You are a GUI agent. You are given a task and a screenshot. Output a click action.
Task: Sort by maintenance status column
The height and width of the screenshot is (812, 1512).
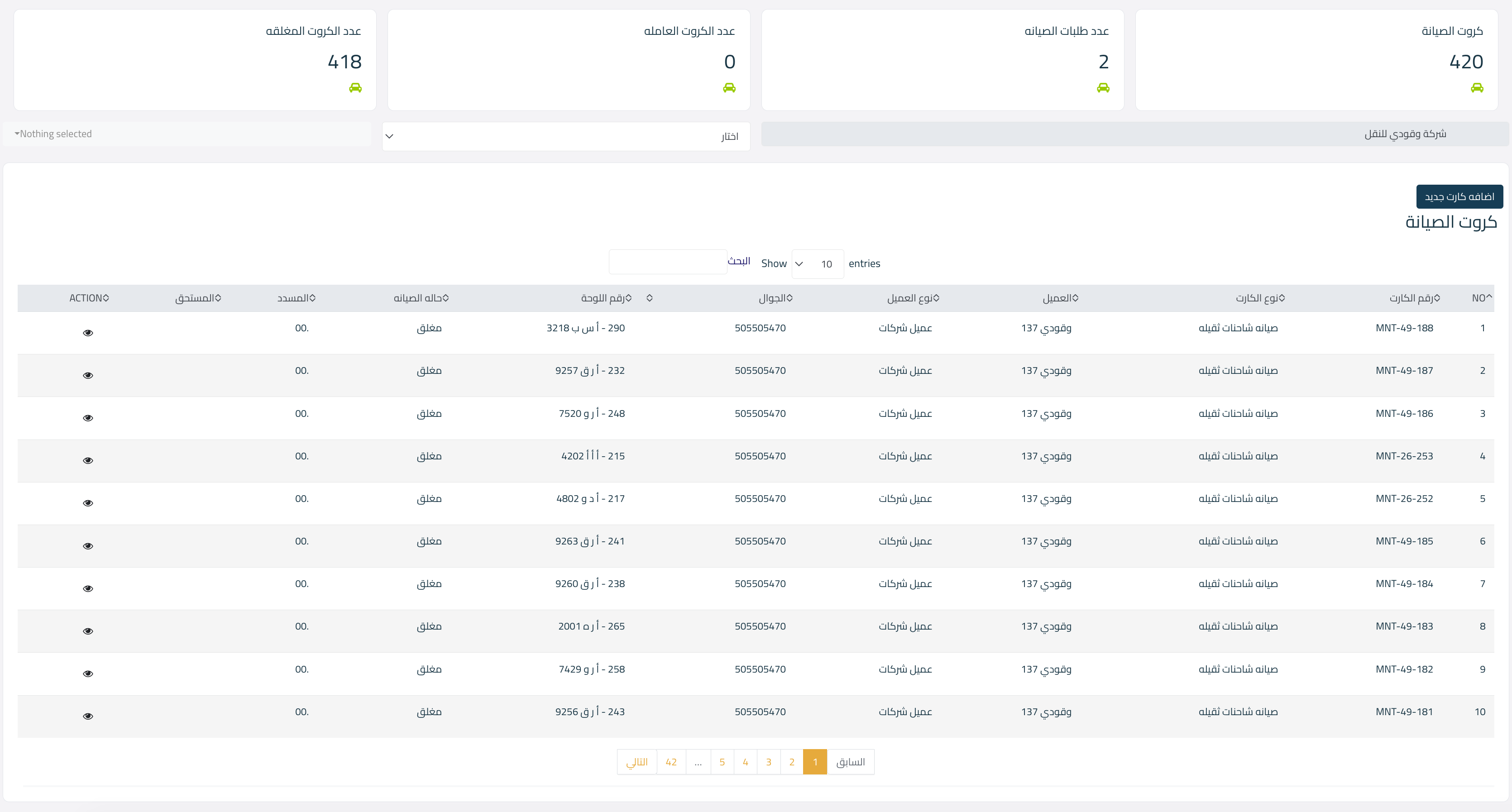(421, 298)
